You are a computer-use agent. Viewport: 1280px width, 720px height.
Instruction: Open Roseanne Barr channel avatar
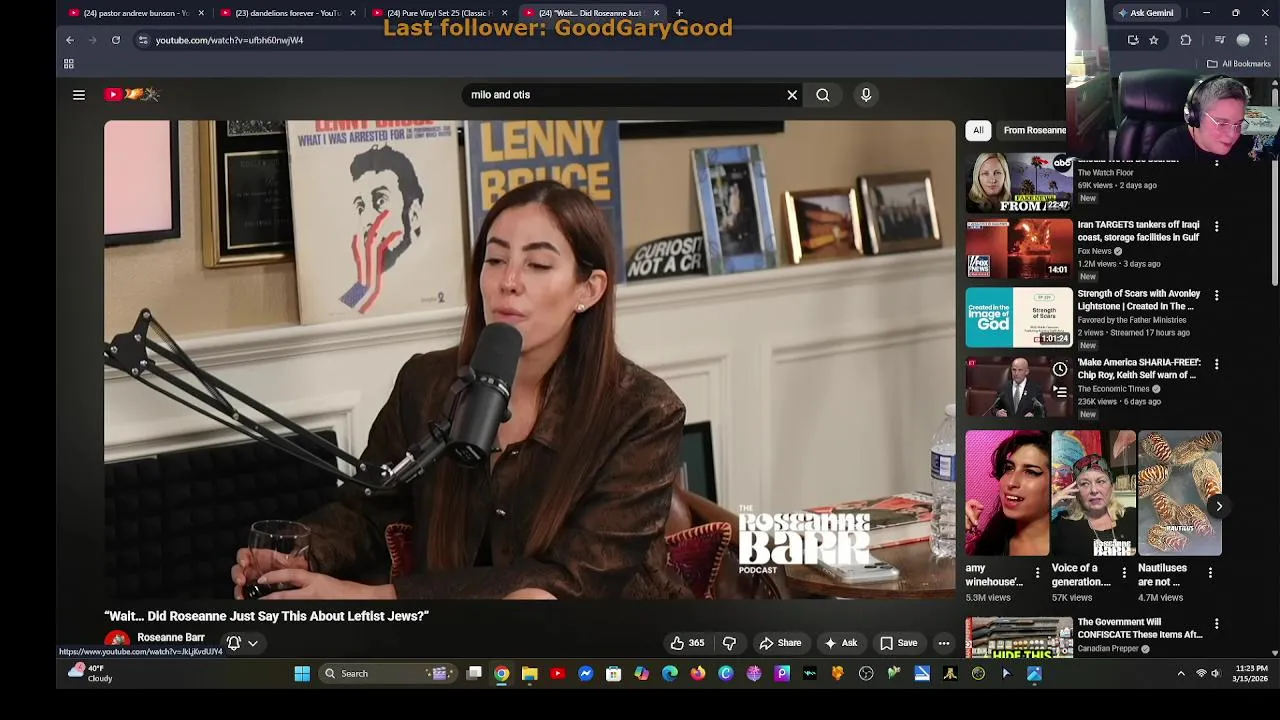[x=118, y=642]
